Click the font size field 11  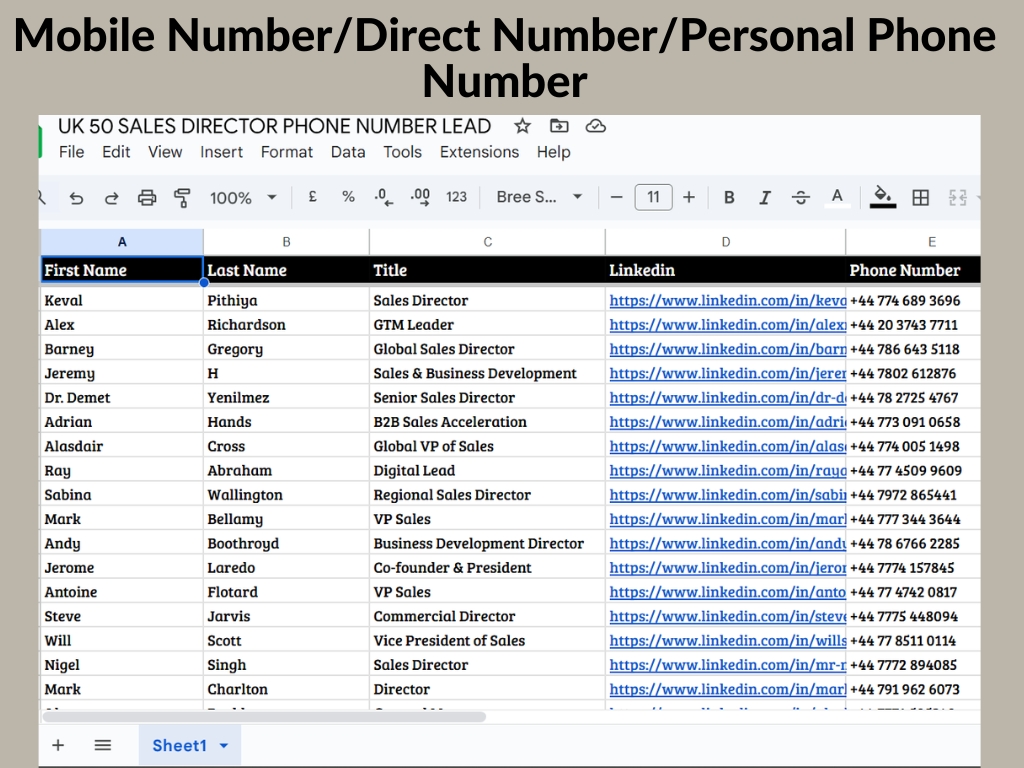(x=653, y=197)
